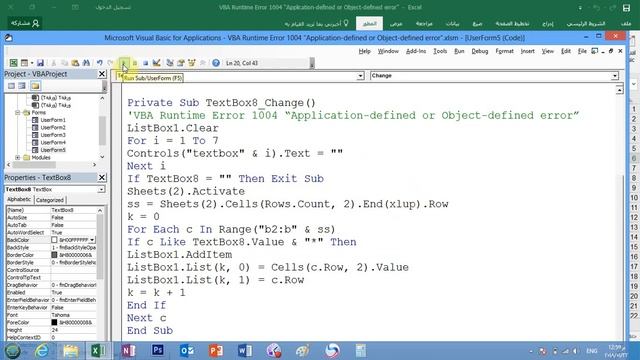Viewport: 640px width, 360px height.
Task: Click the Paste toolbar icon
Action: pyautogui.click(x=75, y=63)
